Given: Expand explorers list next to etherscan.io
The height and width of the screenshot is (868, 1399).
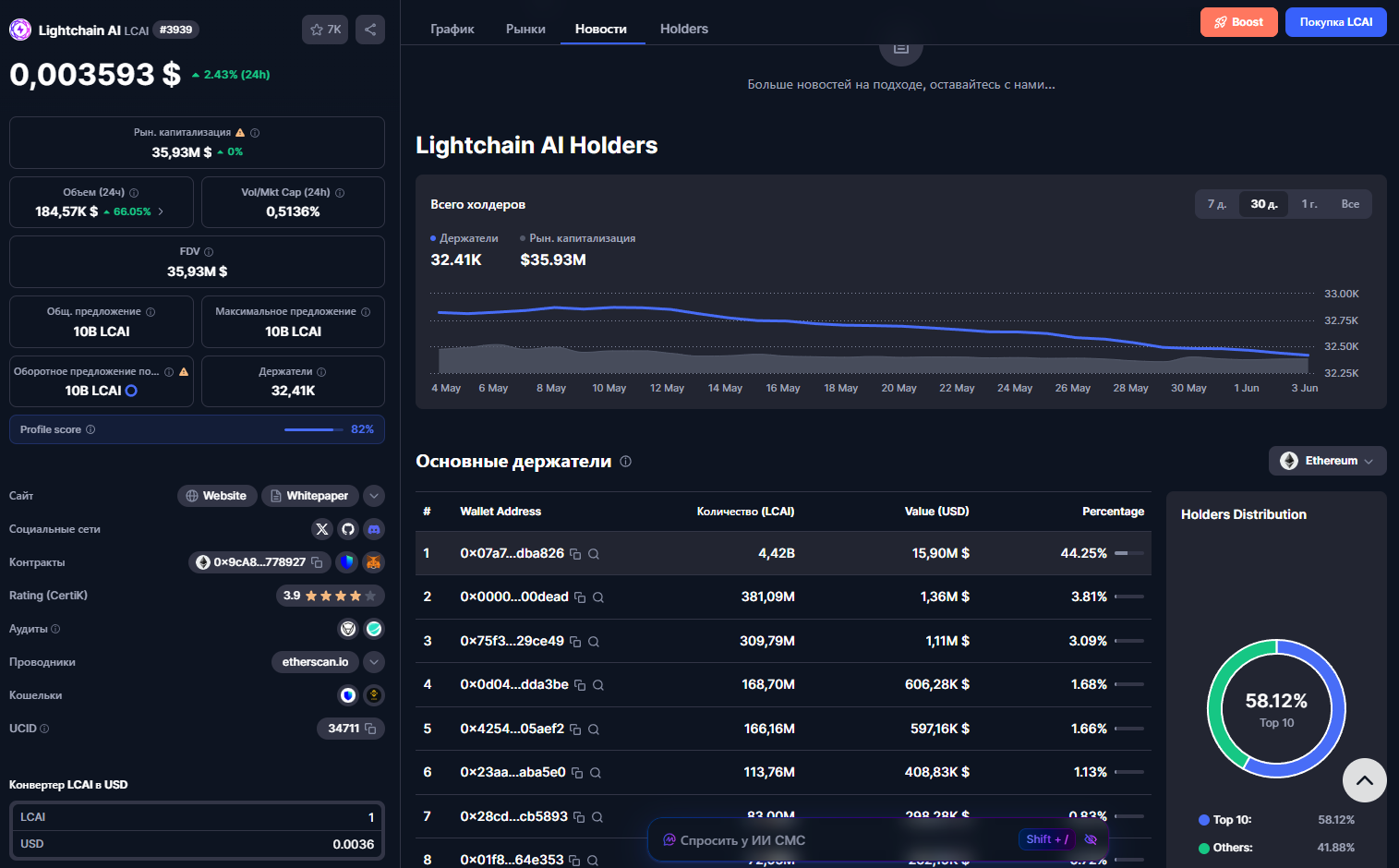Looking at the screenshot, I should pos(374,662).
